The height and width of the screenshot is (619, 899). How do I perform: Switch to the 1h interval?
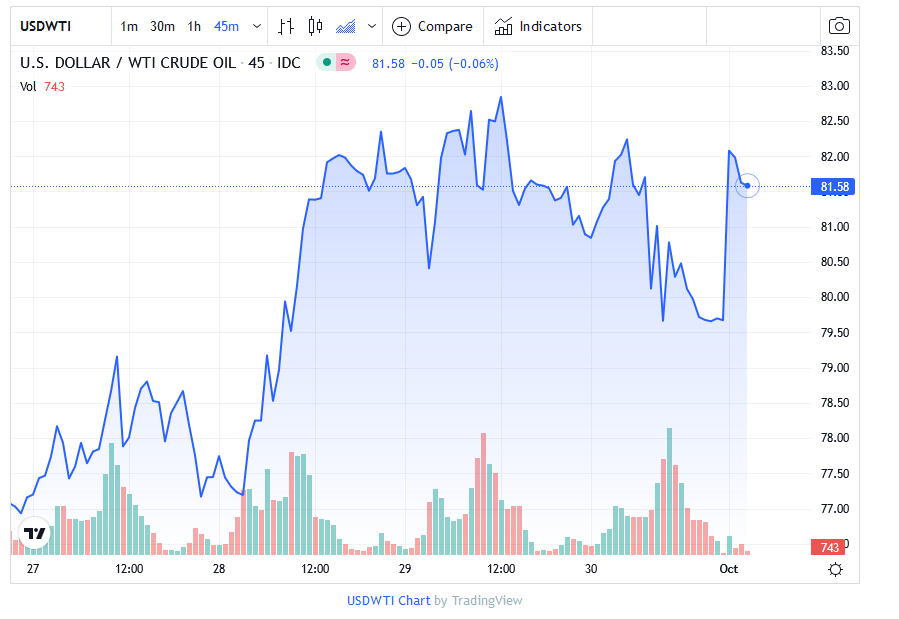coord(194,26)
